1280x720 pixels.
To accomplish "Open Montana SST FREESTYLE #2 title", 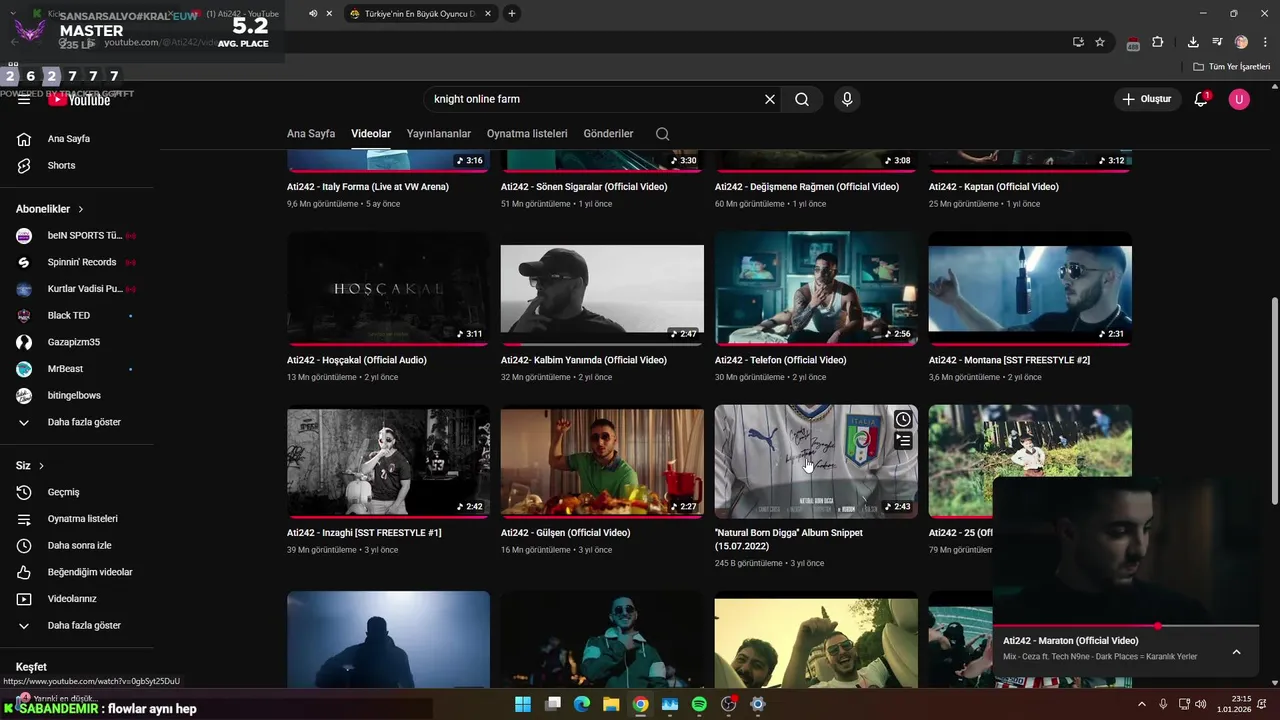I will point(1009,360).
